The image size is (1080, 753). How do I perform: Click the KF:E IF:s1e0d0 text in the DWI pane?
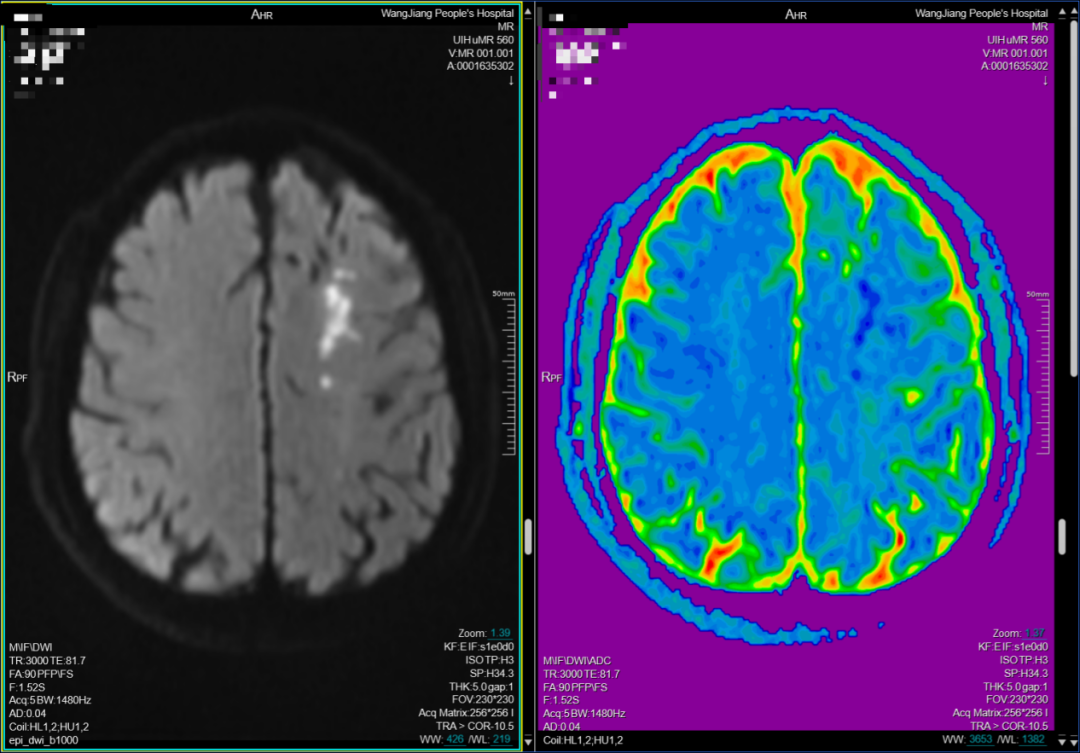click(479, 647)
